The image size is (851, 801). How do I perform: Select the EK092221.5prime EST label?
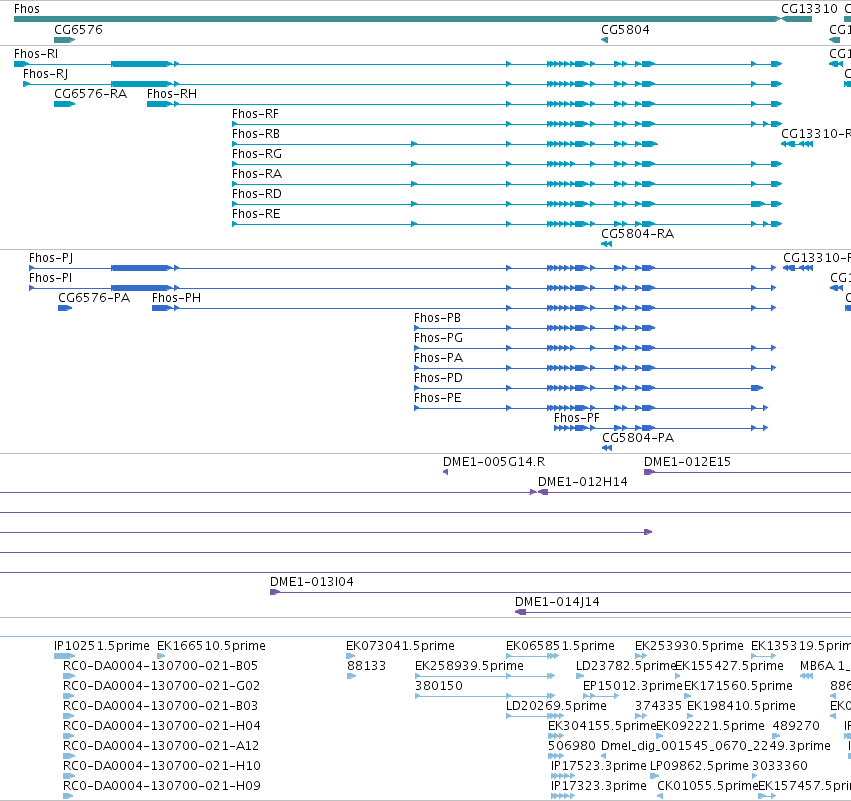click(710, 726)
